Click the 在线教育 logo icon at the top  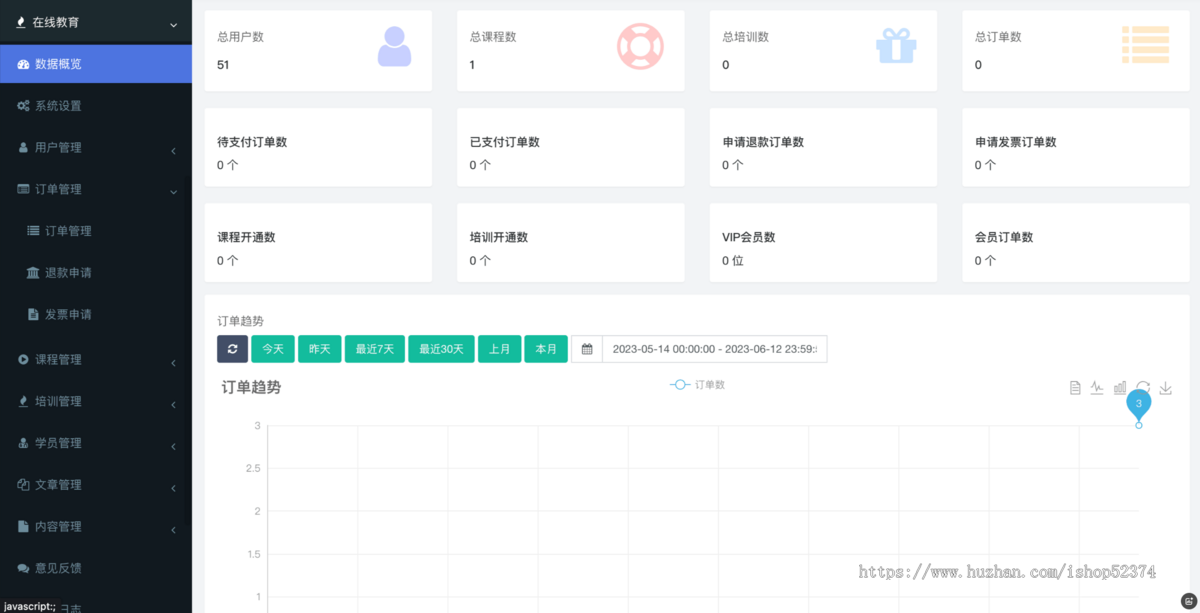click(x=21, y=22)
